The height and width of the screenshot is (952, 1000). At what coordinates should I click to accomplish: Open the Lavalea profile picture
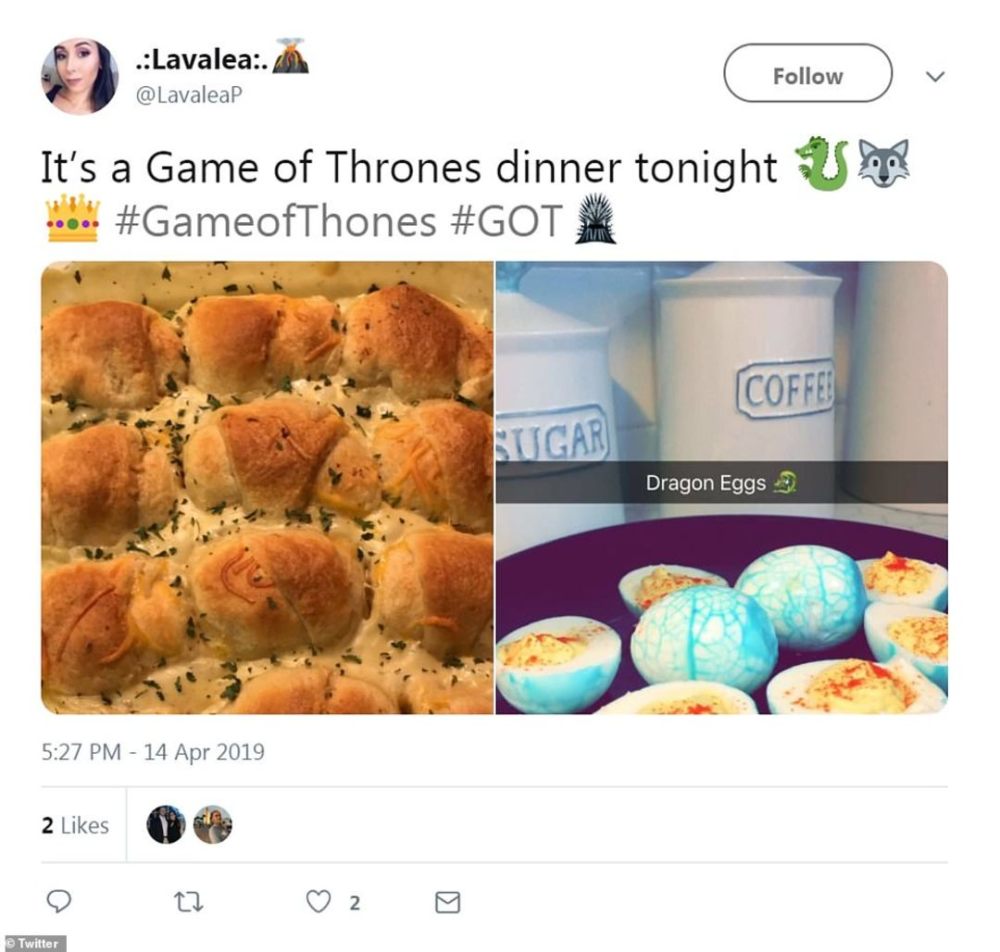pyautogui.click(x=80, y=76)
